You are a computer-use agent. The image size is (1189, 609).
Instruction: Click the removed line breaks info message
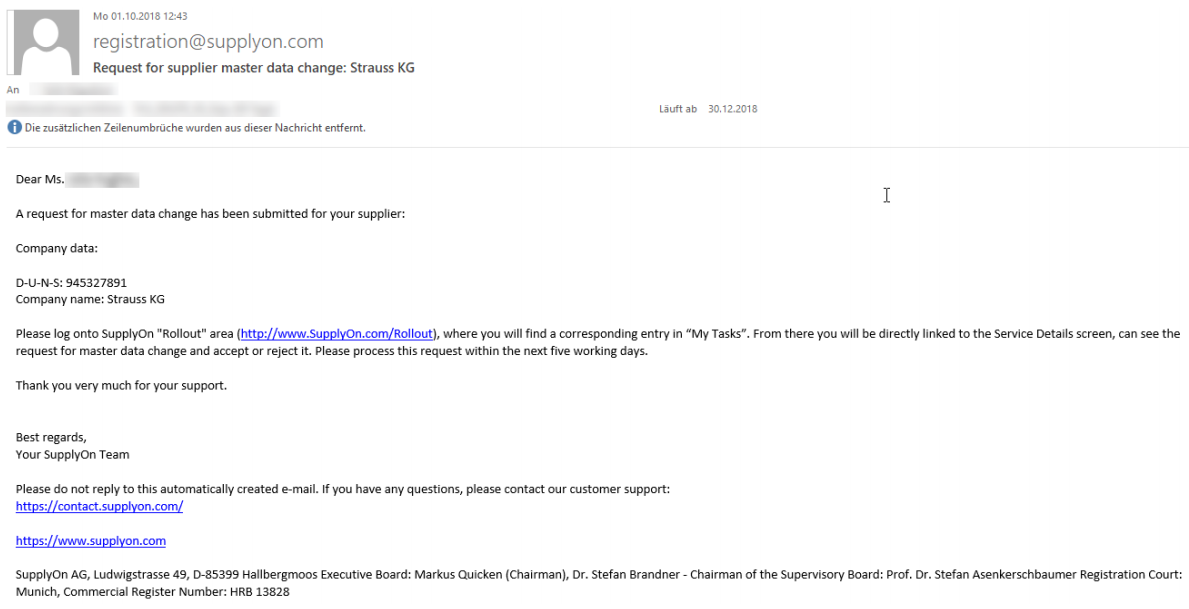click(x=195, y=127)
